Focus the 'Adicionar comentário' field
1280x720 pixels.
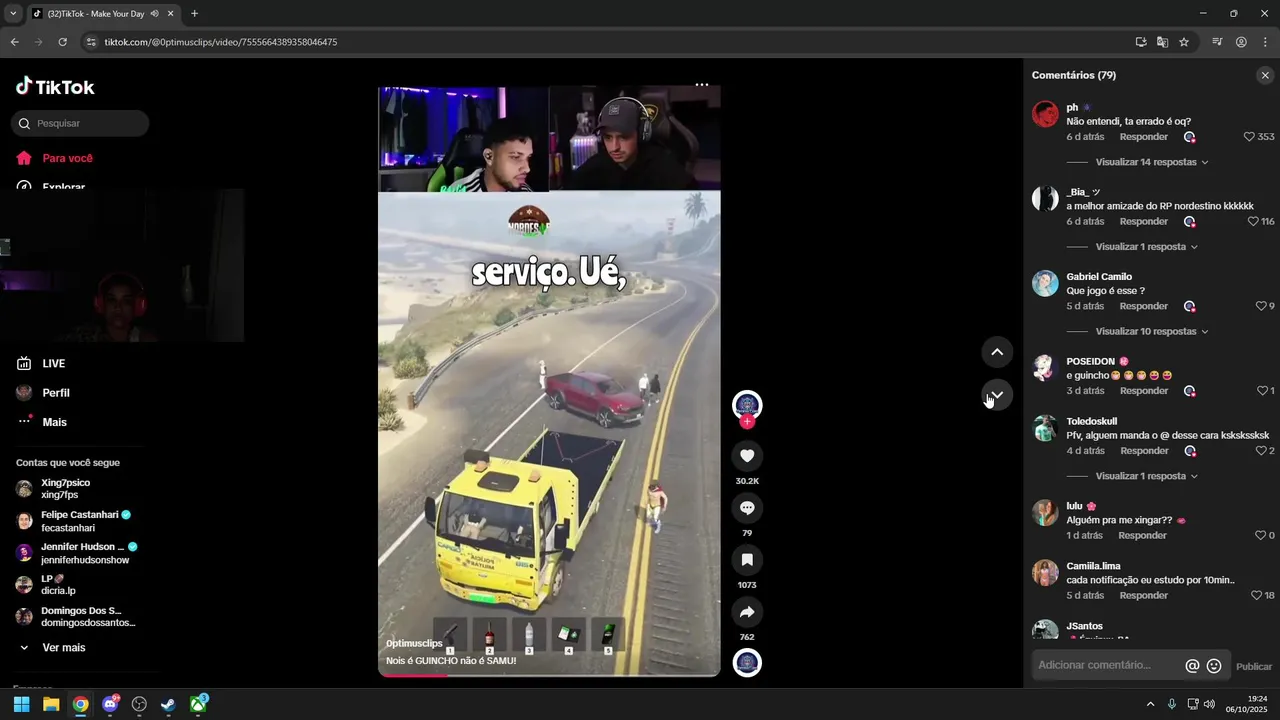[1105, 666]
